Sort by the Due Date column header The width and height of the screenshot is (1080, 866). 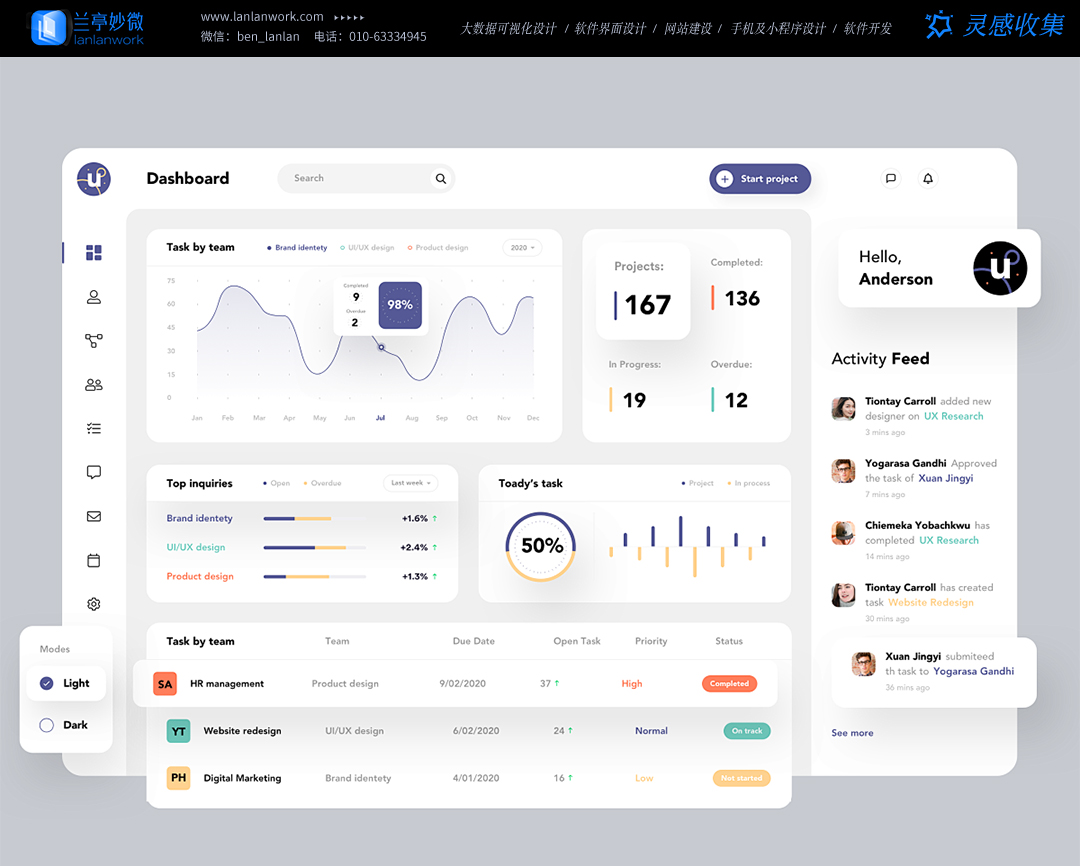tap(473, 641)
